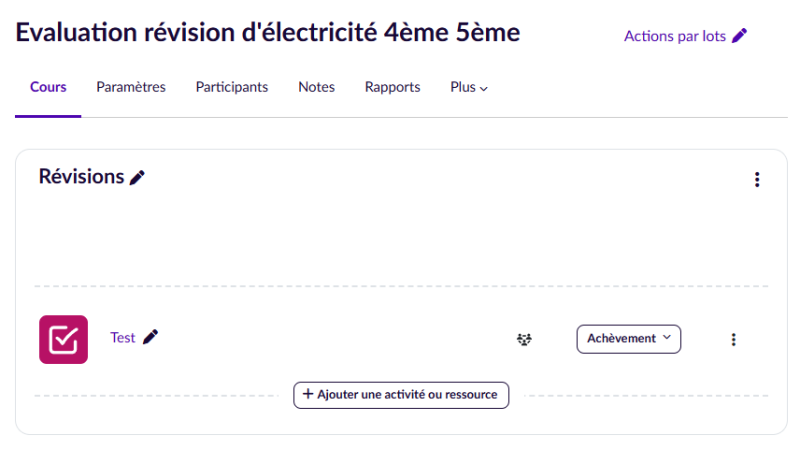Screen dimensions: 800x450
Task: Open the Rapports tab
Action: pyautogui.click(x=392, y=87)
